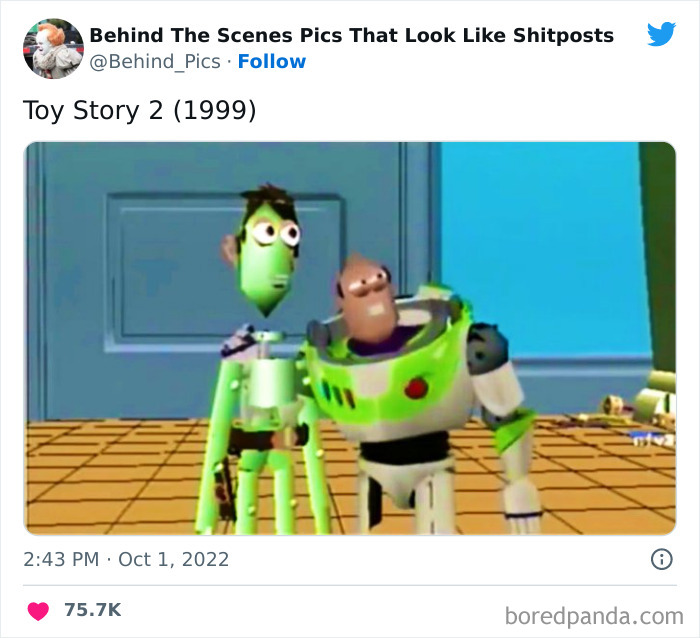Viewport: 700px width, 638px height.
Task: Follow the Behind_Pics account
Action: 271,62
